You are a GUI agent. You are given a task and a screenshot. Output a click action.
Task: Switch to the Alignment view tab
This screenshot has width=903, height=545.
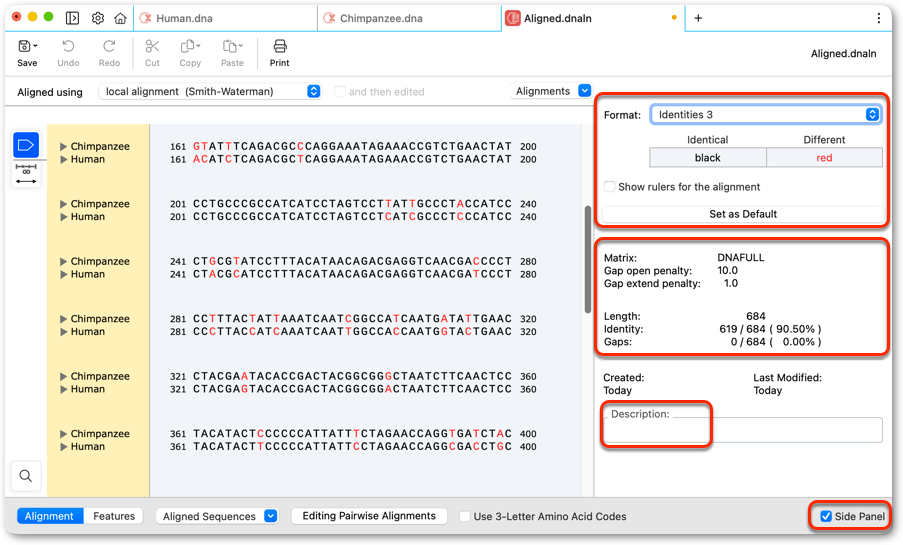50,516
